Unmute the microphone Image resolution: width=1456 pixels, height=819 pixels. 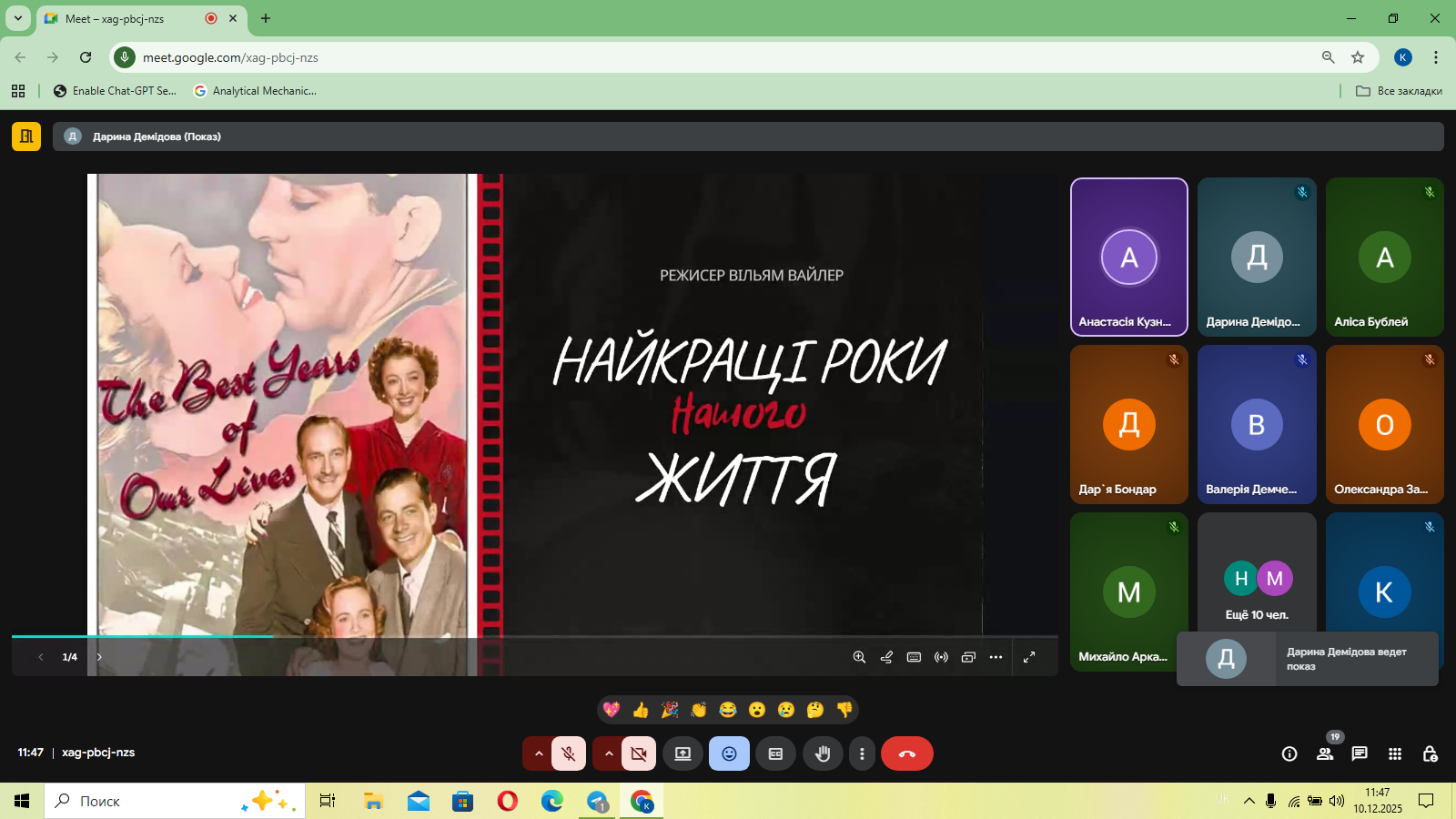click(x=569, y=753)
